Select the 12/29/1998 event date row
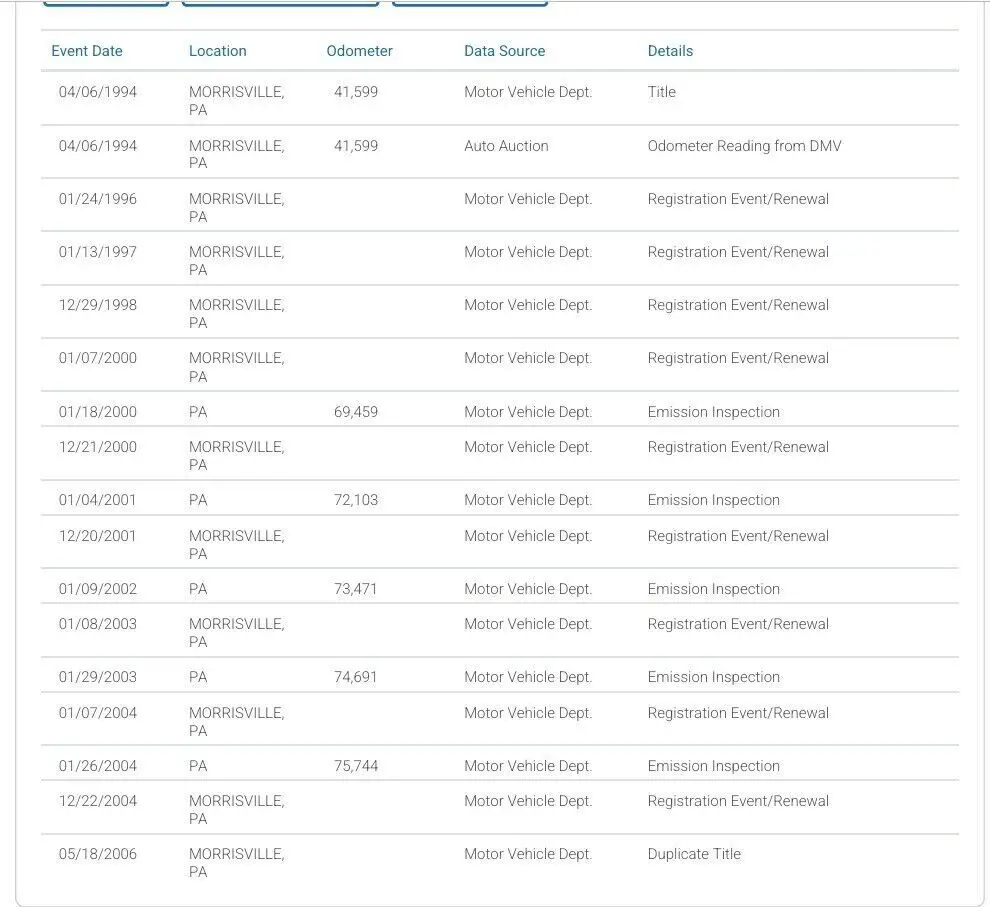Screen dimensions: 990x907 (x=98, y=305)
